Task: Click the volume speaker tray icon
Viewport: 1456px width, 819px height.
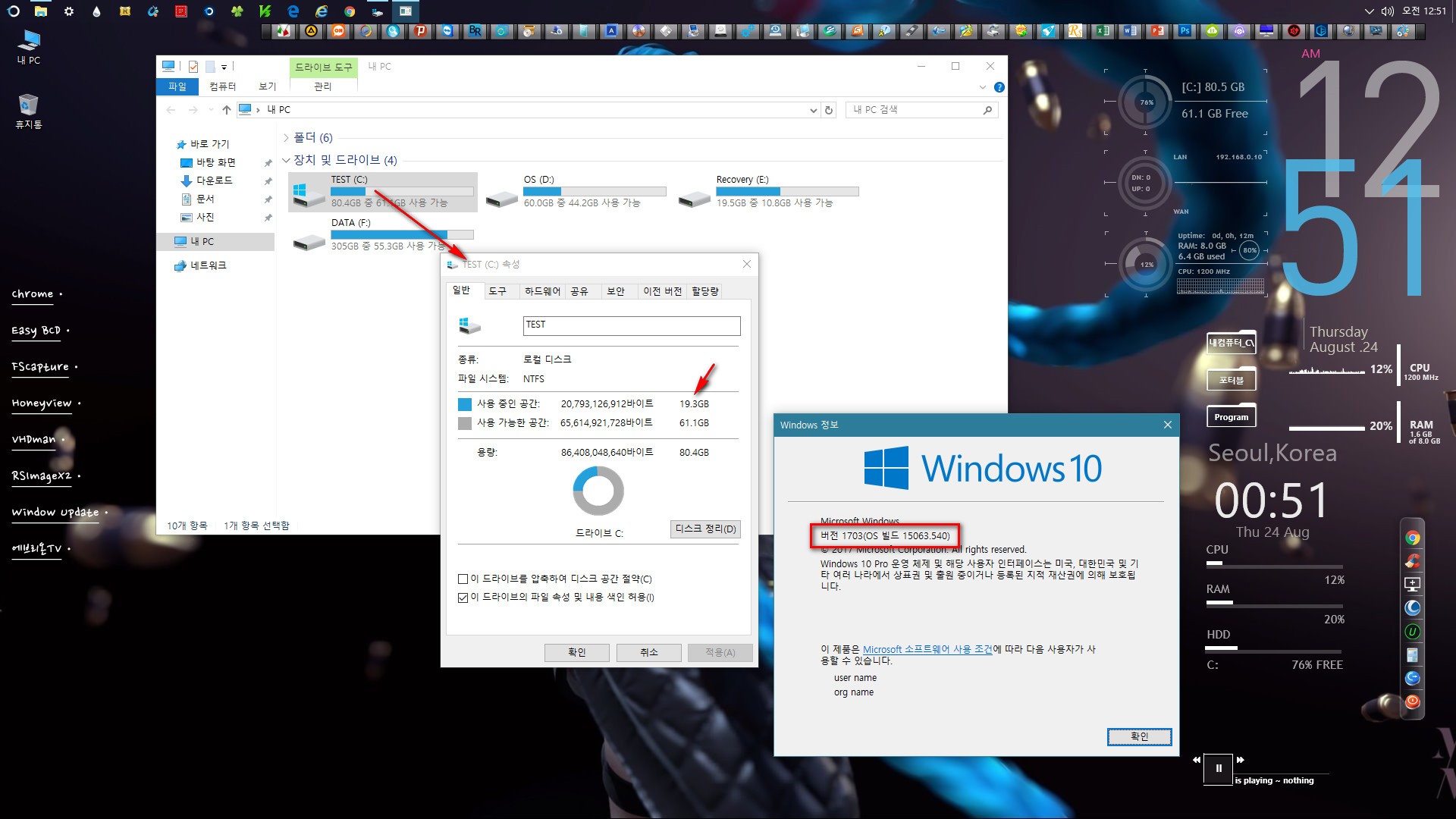Action: [x=1388, y=11]
